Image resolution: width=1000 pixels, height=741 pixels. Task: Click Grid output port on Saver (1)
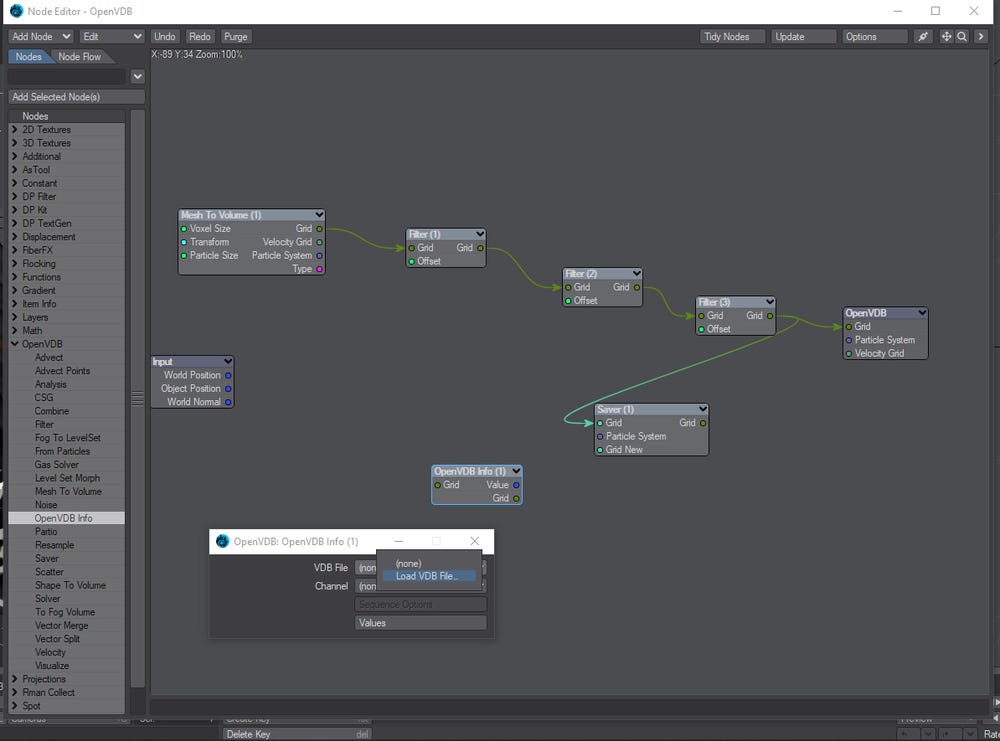click(x=703, y=423)
